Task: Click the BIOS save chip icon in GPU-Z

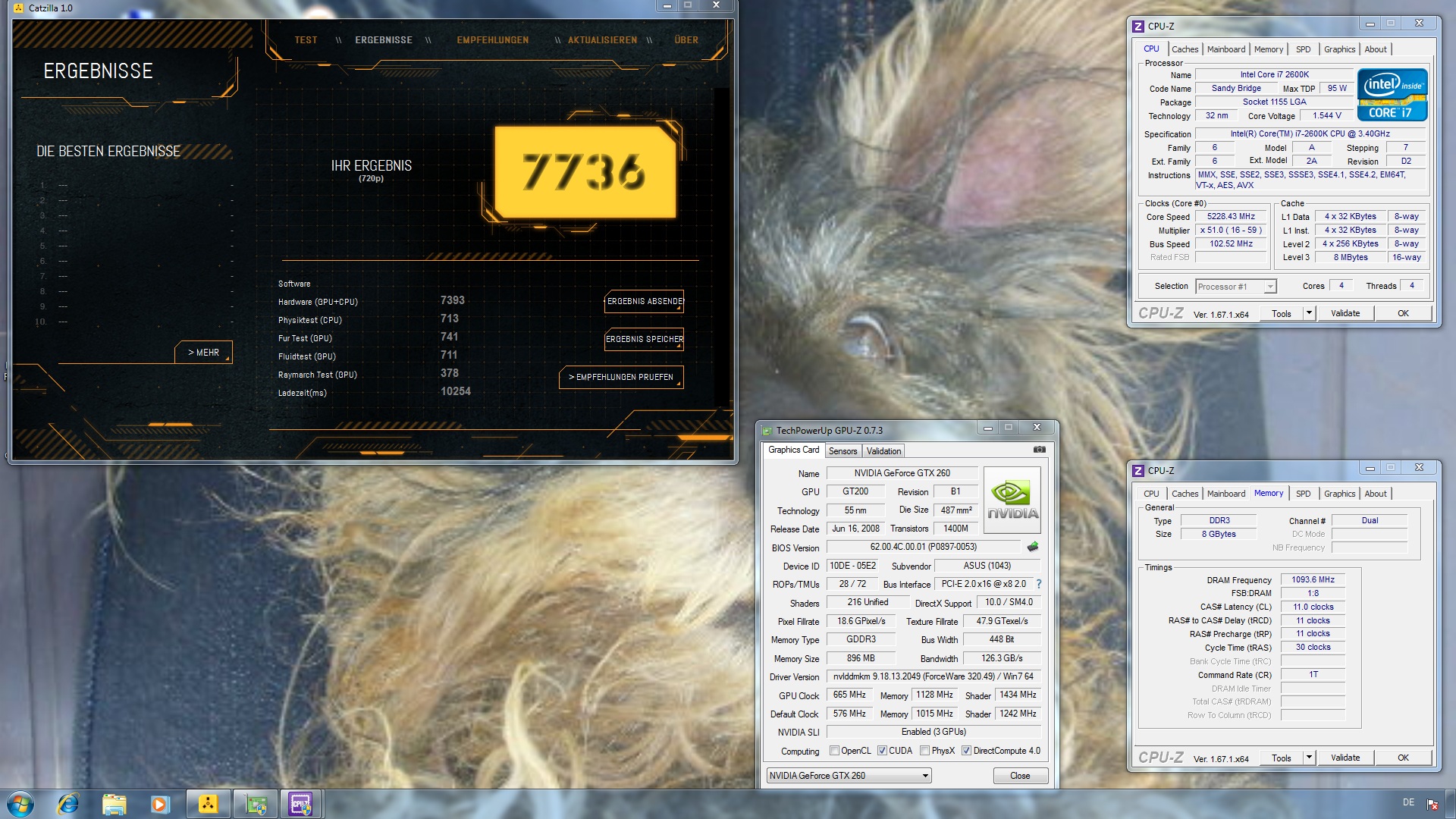Action: (1033, 547)
